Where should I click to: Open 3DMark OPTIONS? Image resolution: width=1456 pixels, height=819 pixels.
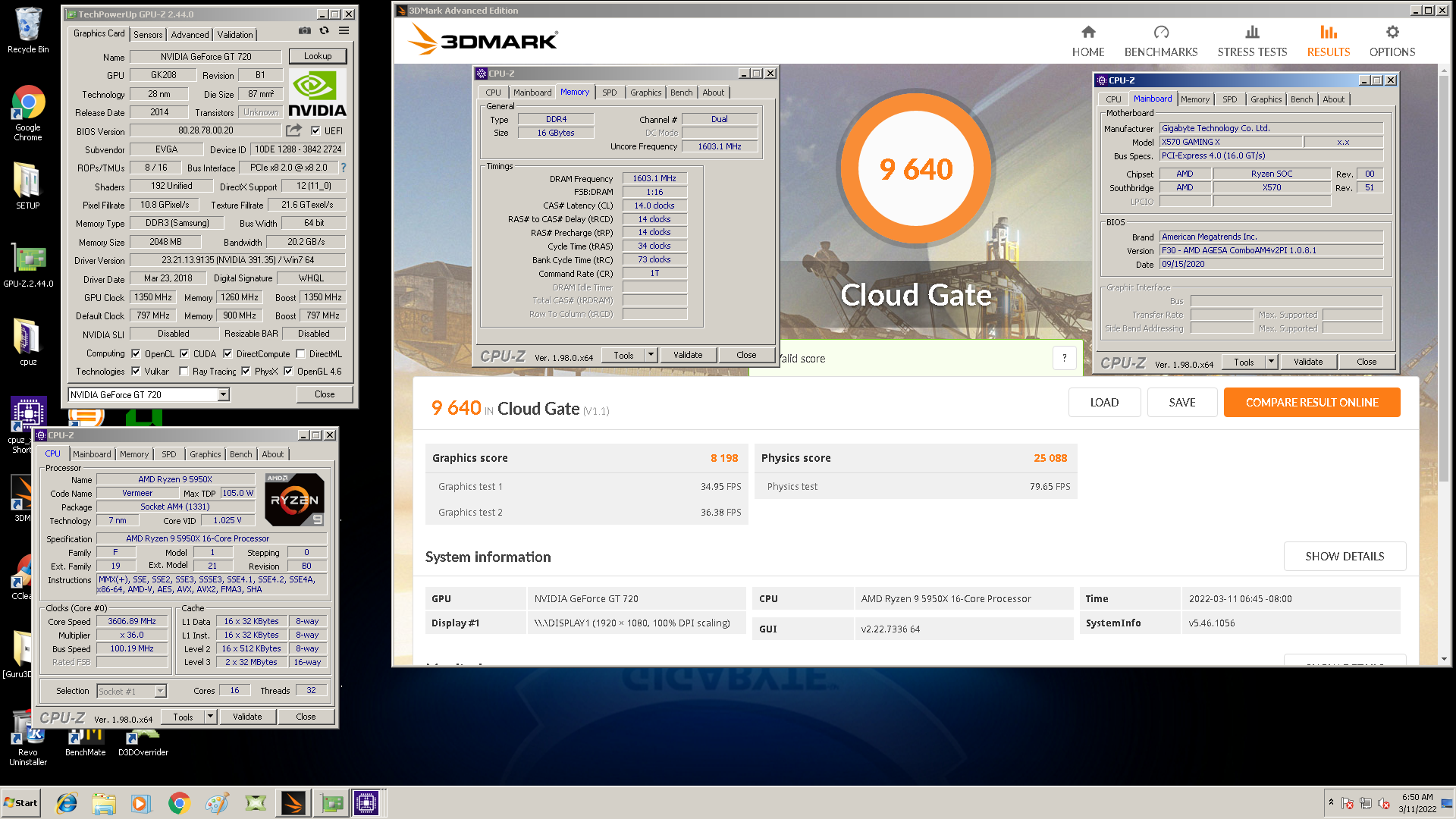(1392, 41)
